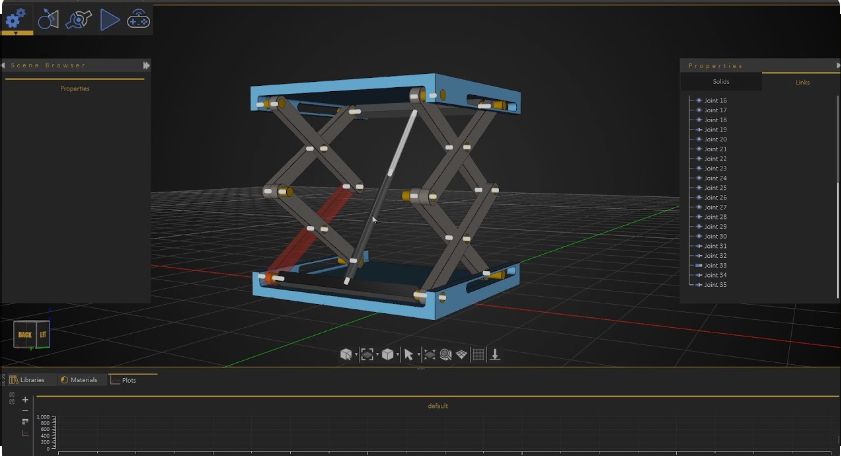Switch to the Links tab
The height and width of the screenshot is (456, 841).
click(802, 82)
